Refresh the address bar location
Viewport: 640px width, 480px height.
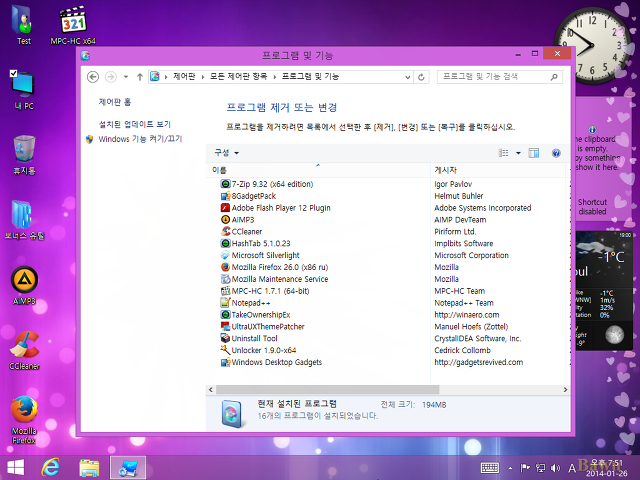click(421, 77)
